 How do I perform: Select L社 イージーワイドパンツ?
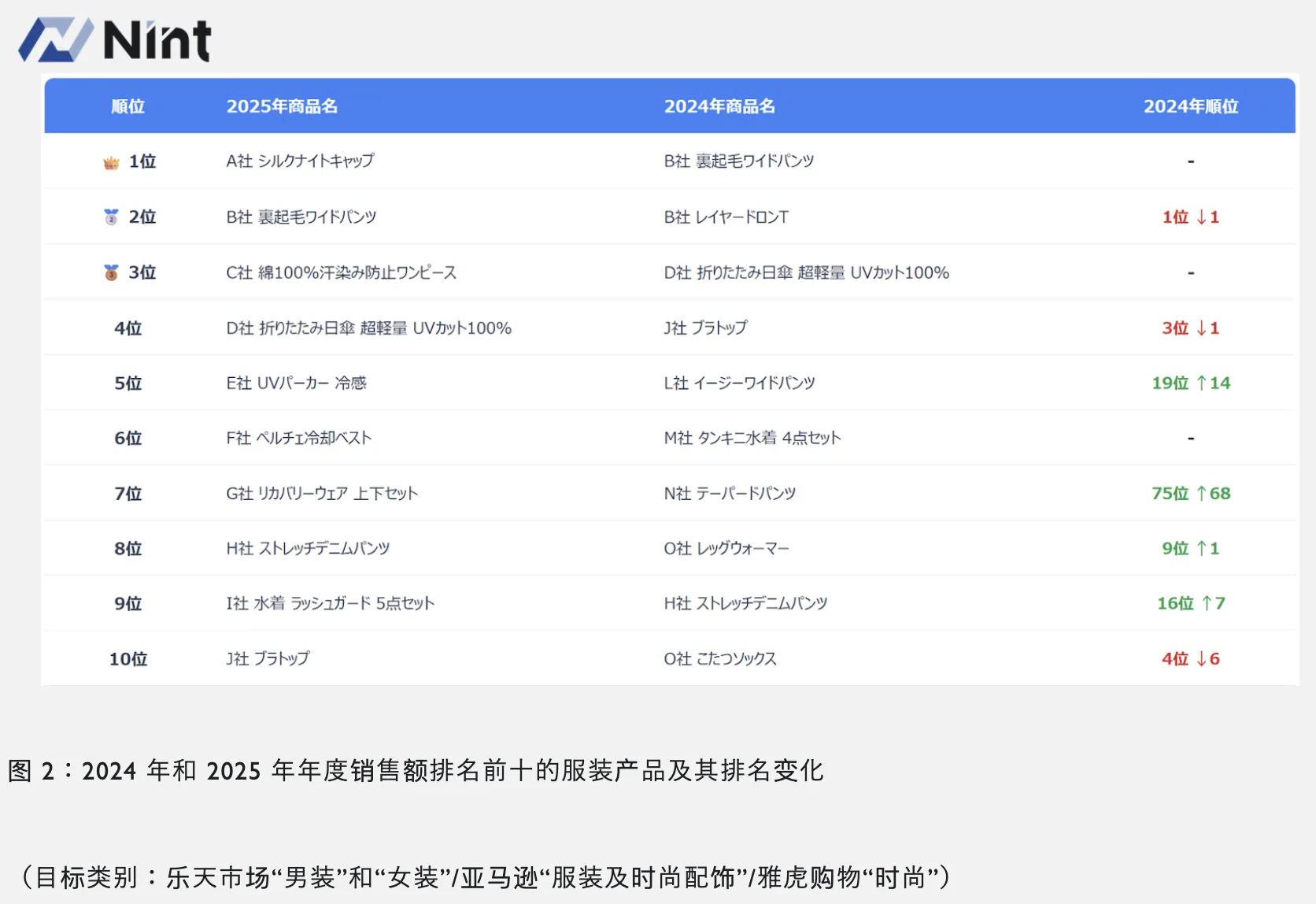coord(740,383)
